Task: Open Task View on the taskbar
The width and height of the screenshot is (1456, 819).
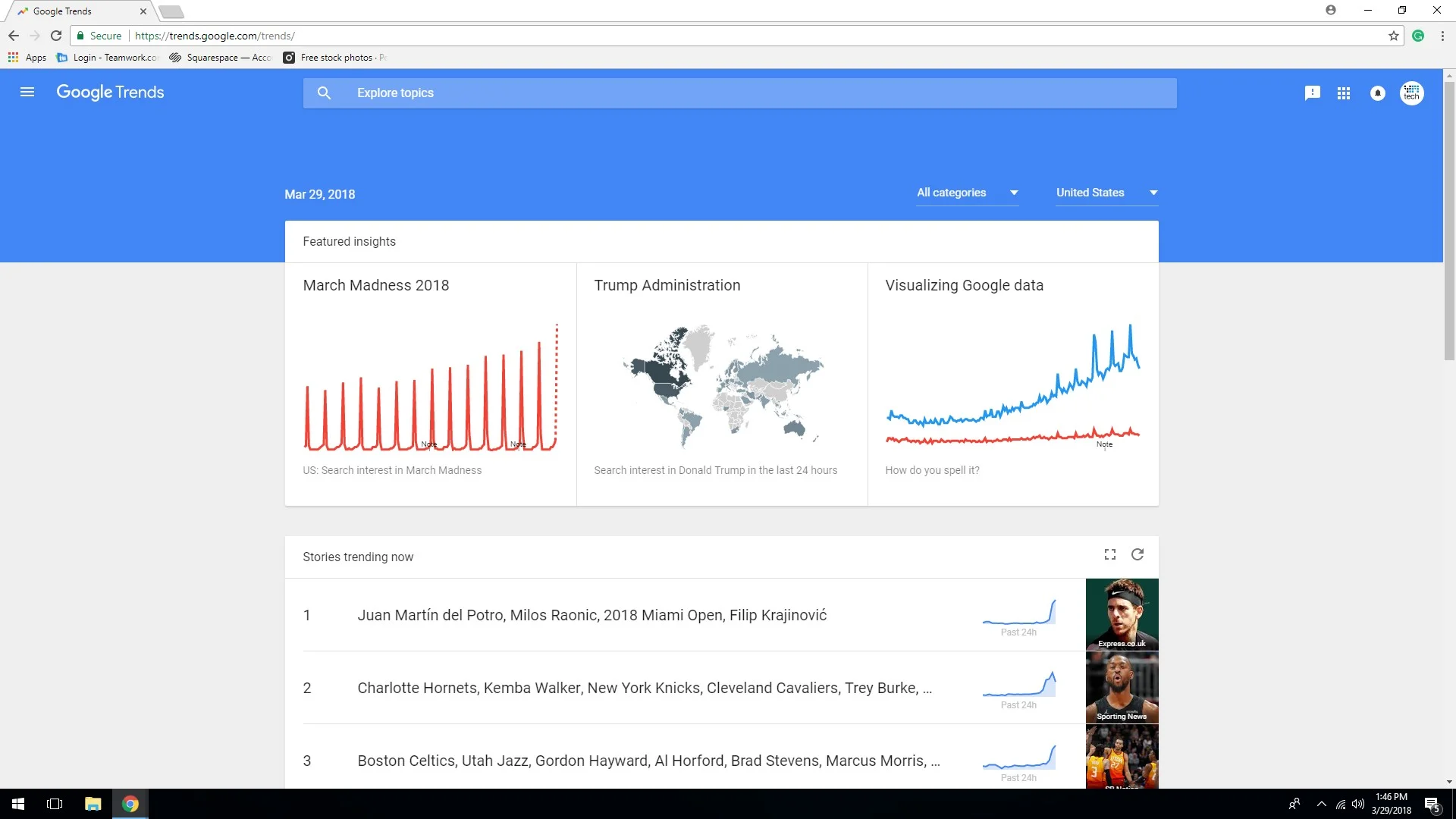Action: pos(55,804)
